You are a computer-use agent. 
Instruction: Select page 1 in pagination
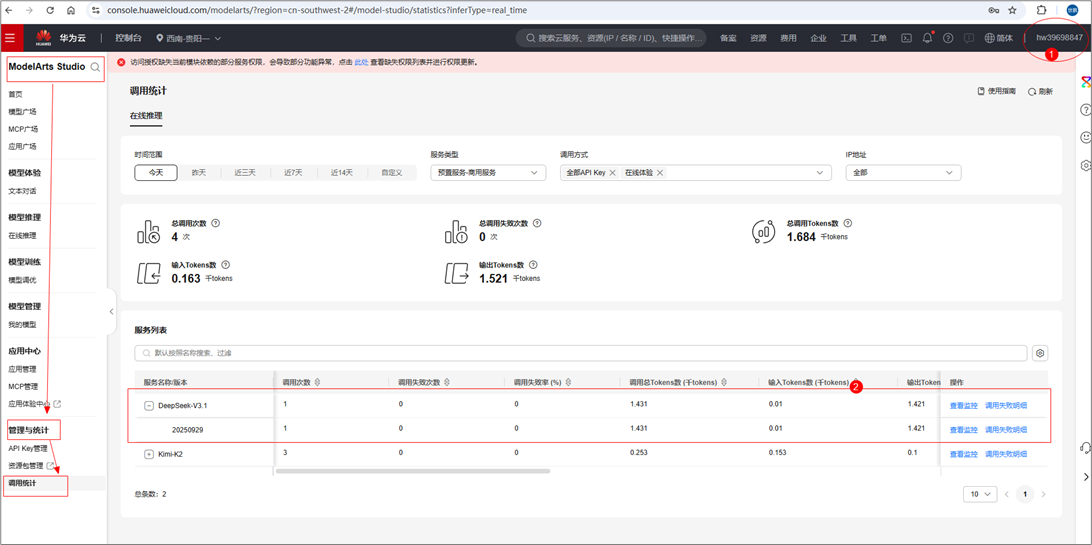(1024, 494)
